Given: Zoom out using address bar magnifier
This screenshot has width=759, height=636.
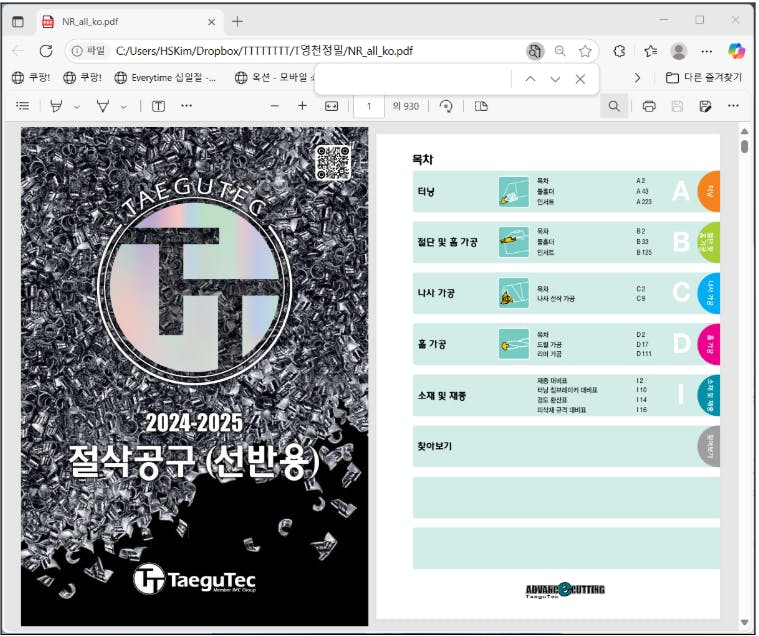Looking at the screenshot, I should [560, 51].
